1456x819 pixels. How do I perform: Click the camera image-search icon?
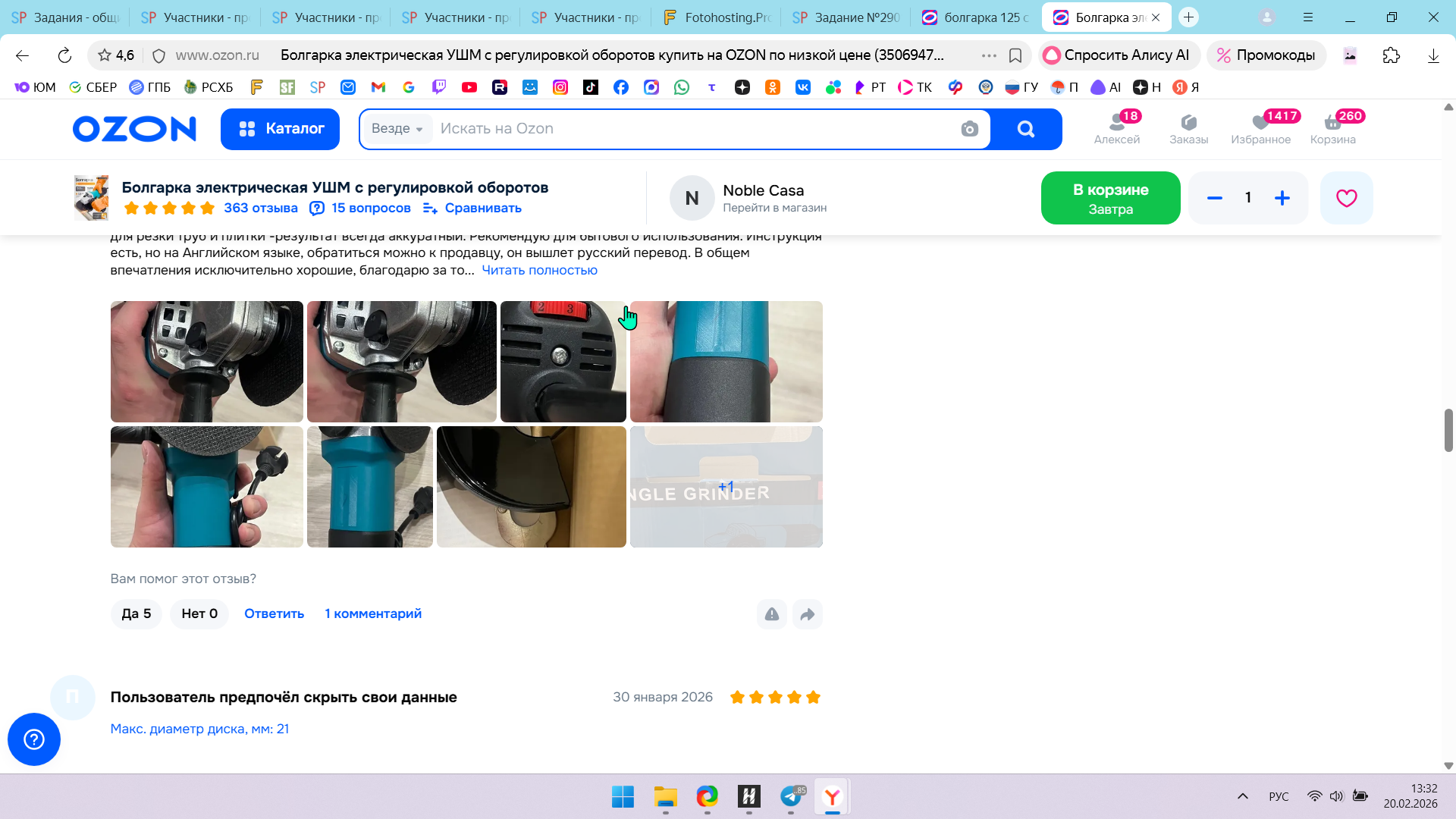(x=969, y=129)
